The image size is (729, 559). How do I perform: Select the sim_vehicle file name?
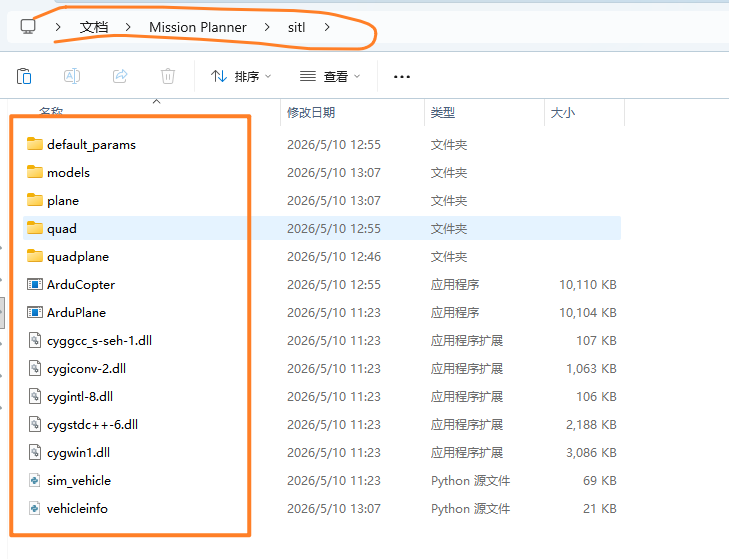(79, 480)
